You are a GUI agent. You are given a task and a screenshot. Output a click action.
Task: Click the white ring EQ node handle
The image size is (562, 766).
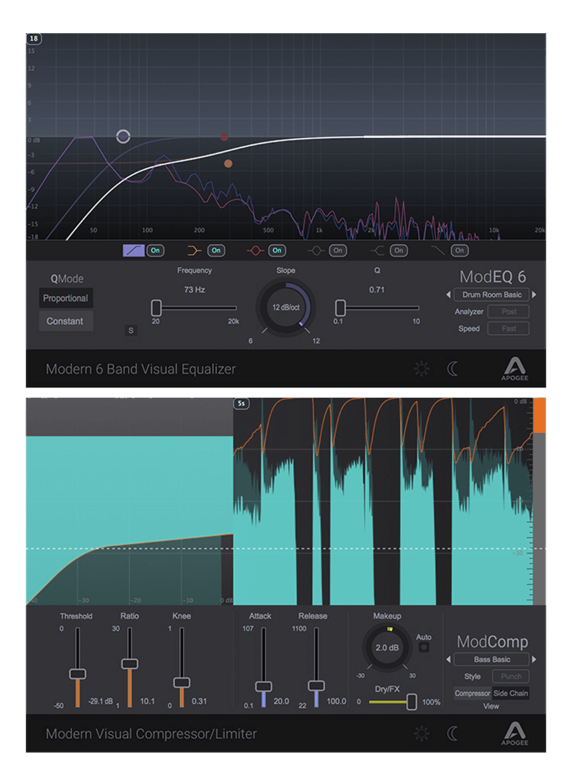[123, 136]
